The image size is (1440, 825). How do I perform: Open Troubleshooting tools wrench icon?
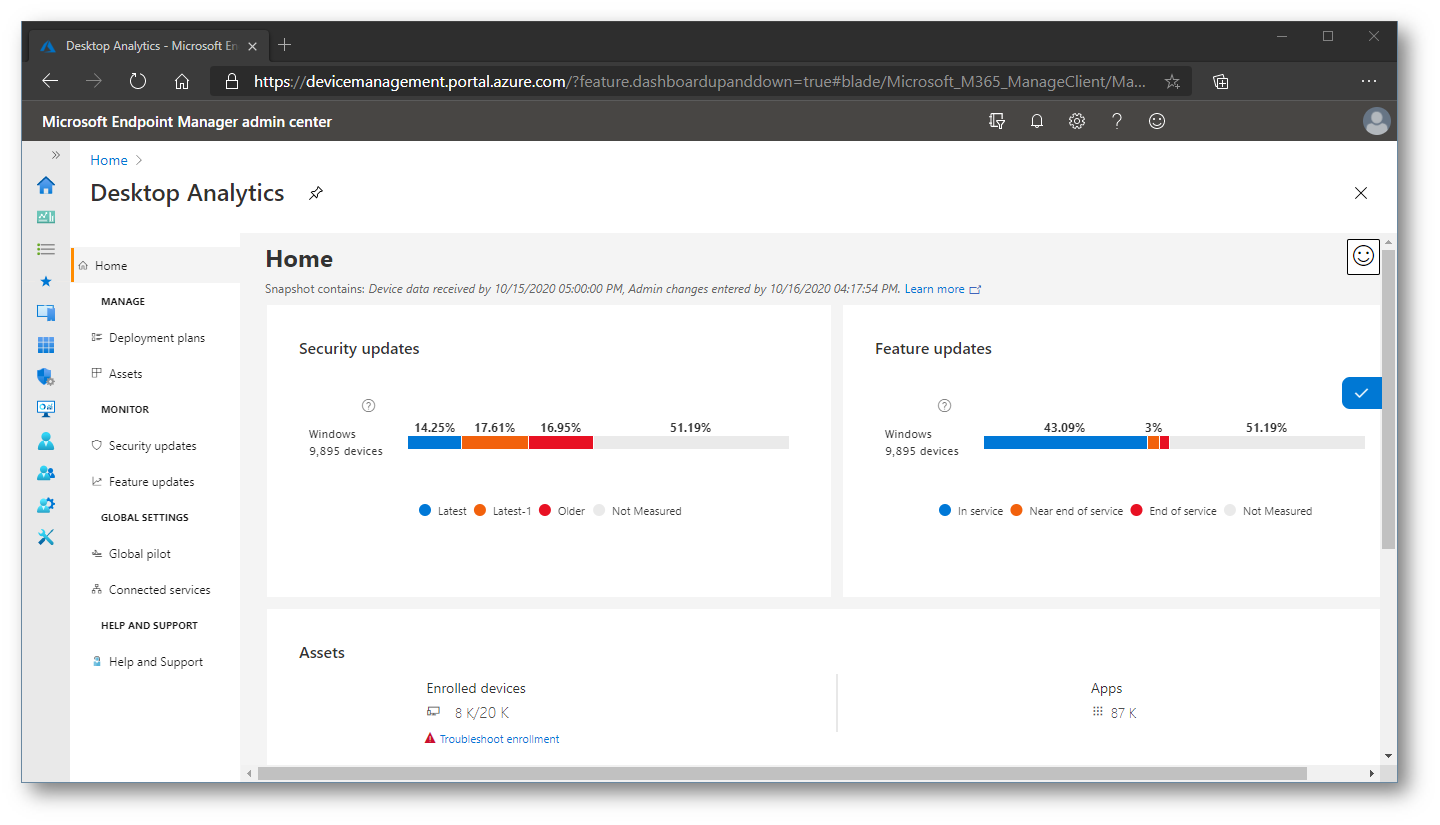point(46,537)
